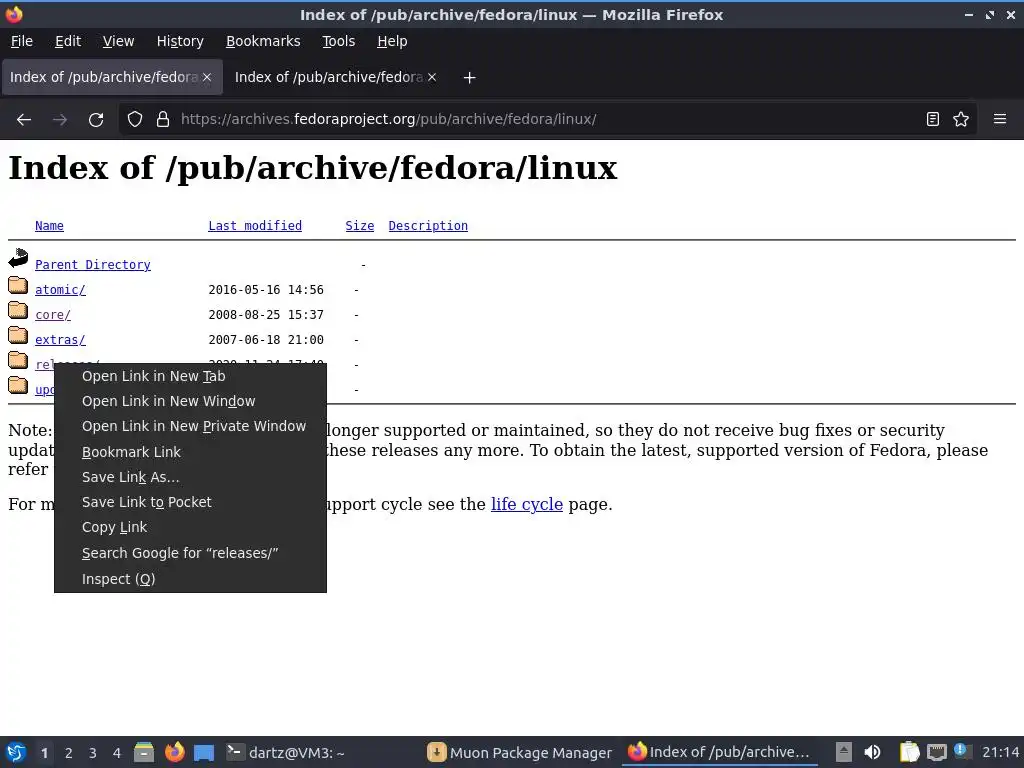Select Save Link As… entry

[x=190, y=477]
